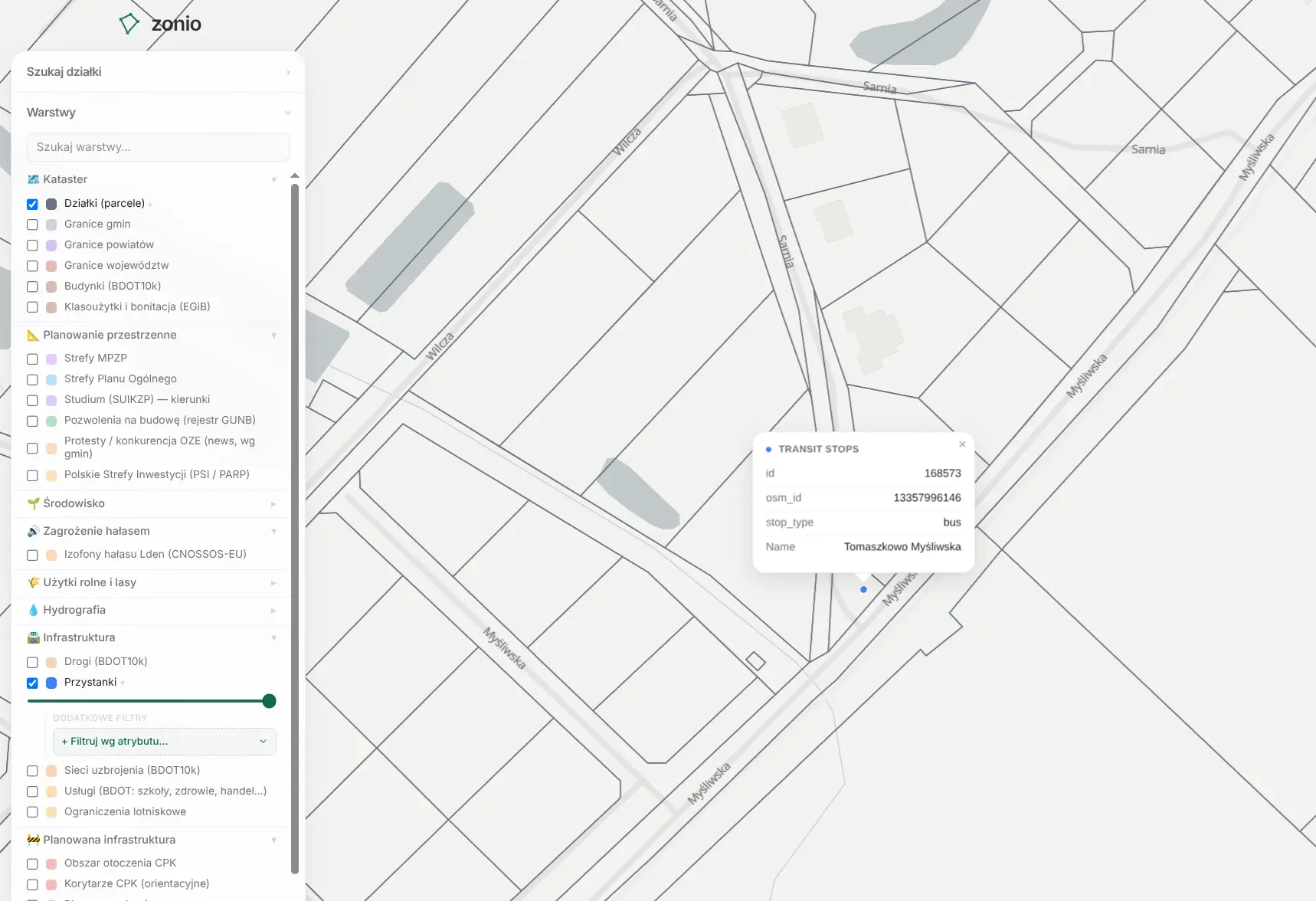Open the Szukaj działki section
The height and width of the screenshot is (901, 1316).
[x=158, y=72]
